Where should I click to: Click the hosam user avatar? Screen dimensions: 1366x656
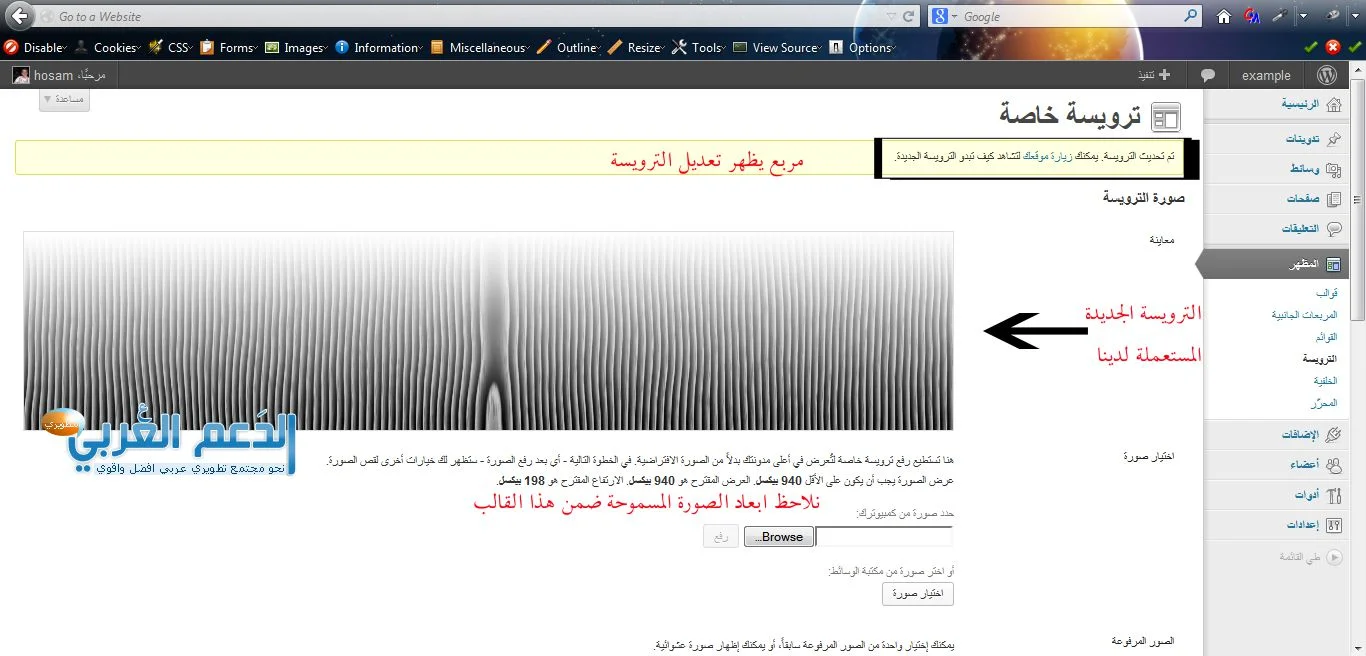[x=21, y=75]
